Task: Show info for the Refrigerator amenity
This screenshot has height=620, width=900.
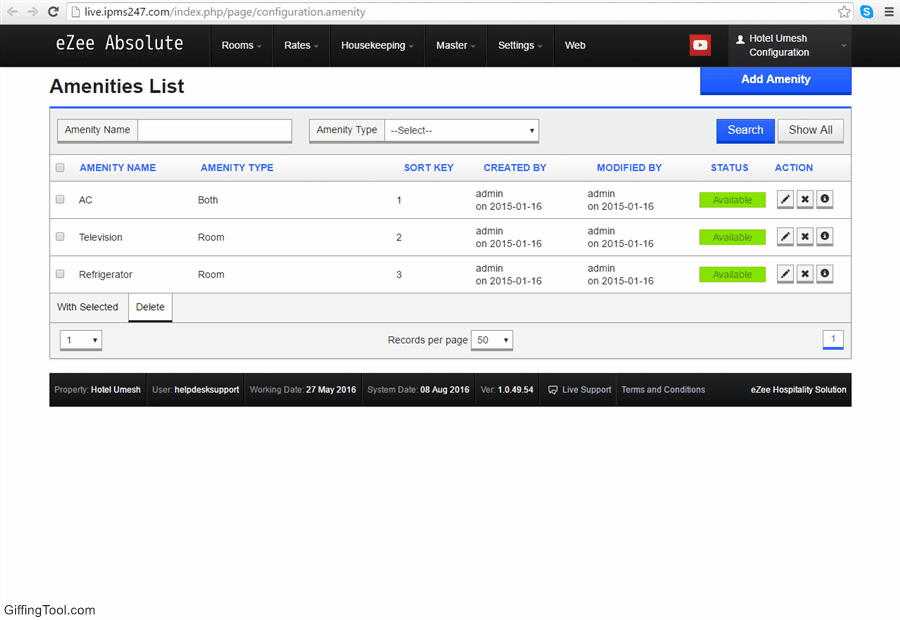Action: (x=824, y=274)
